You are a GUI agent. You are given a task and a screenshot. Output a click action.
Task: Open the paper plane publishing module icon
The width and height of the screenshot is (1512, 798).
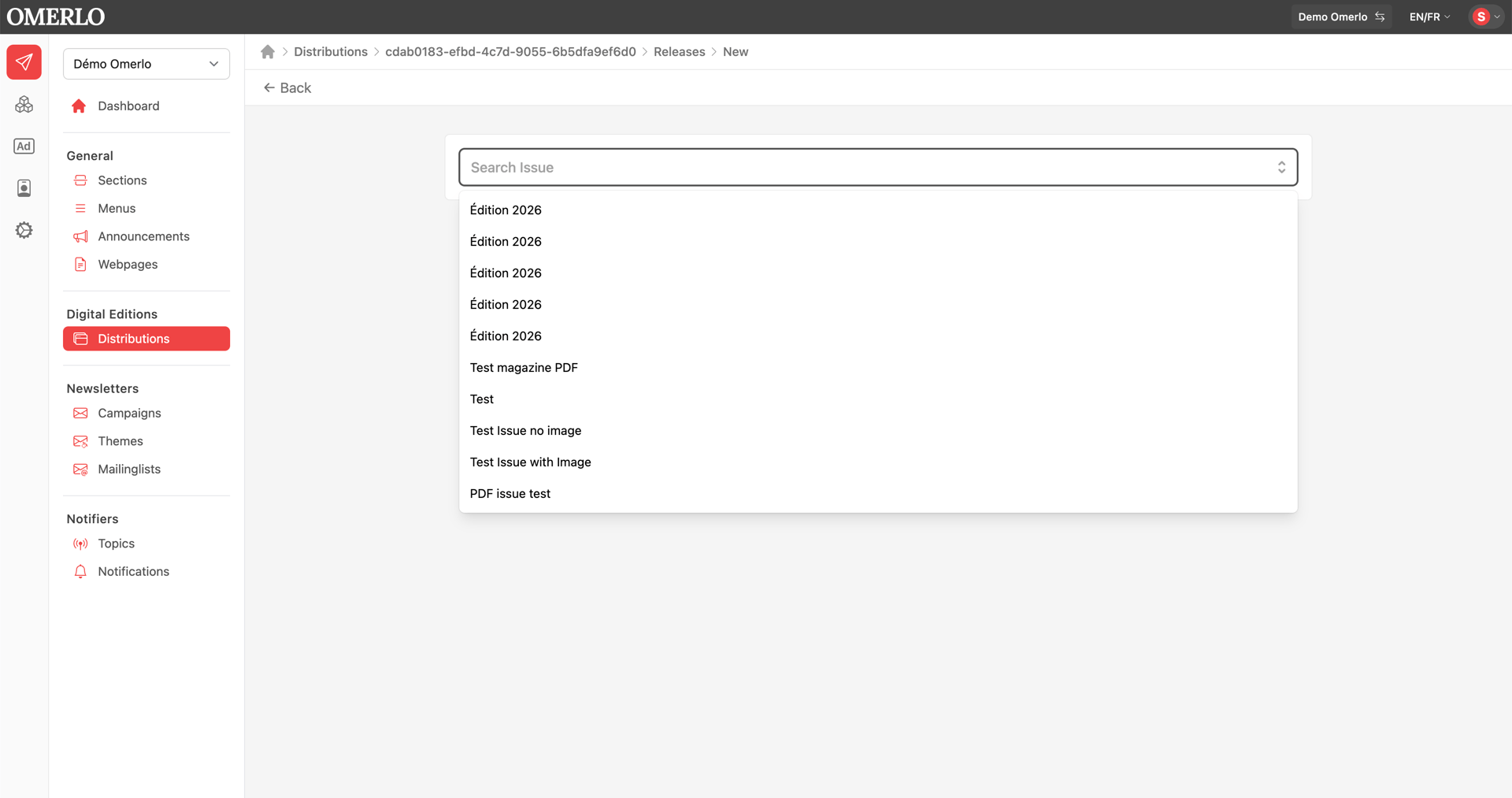point(24,62)
